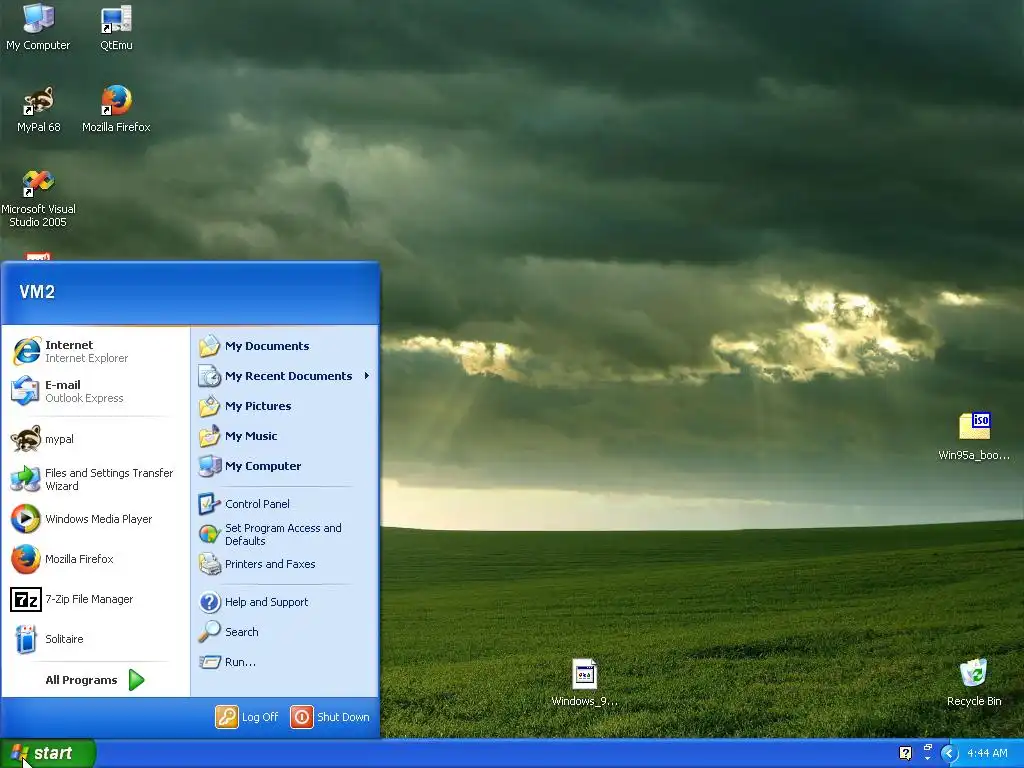The height and width of the screenshot is (768, 1024).
Task: Click the 4:44 AM clock
Action: click(x=987, y=754)
